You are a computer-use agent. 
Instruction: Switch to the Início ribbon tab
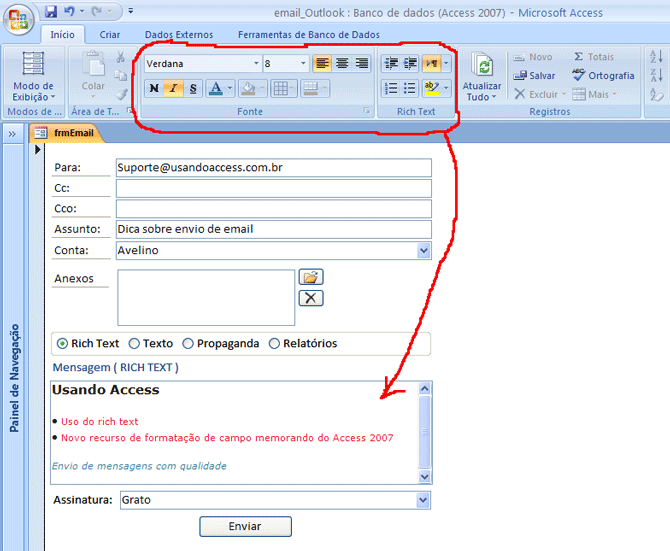pos(62,35)
